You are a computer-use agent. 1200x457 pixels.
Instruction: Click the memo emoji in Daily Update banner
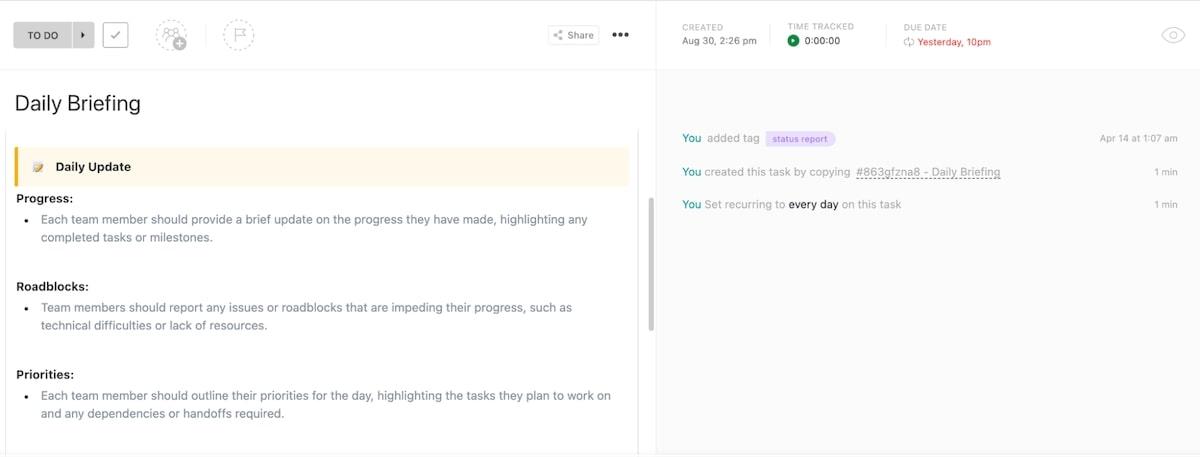(x=38, y=167)
